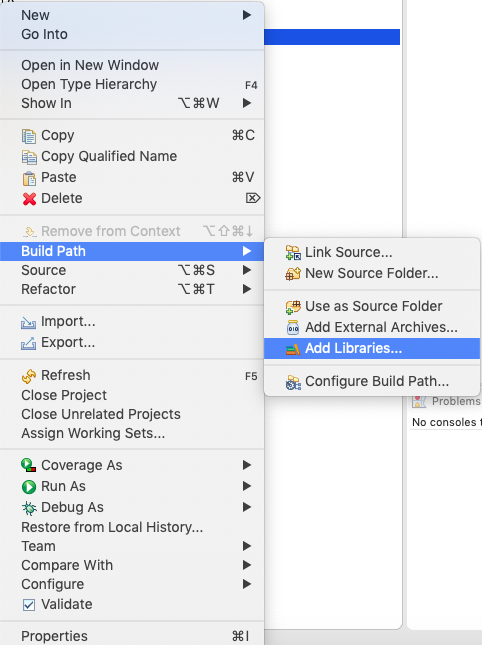Click the Add External Archives... label
The width and height of the screenshot is (482, 645).
[381, 327]
